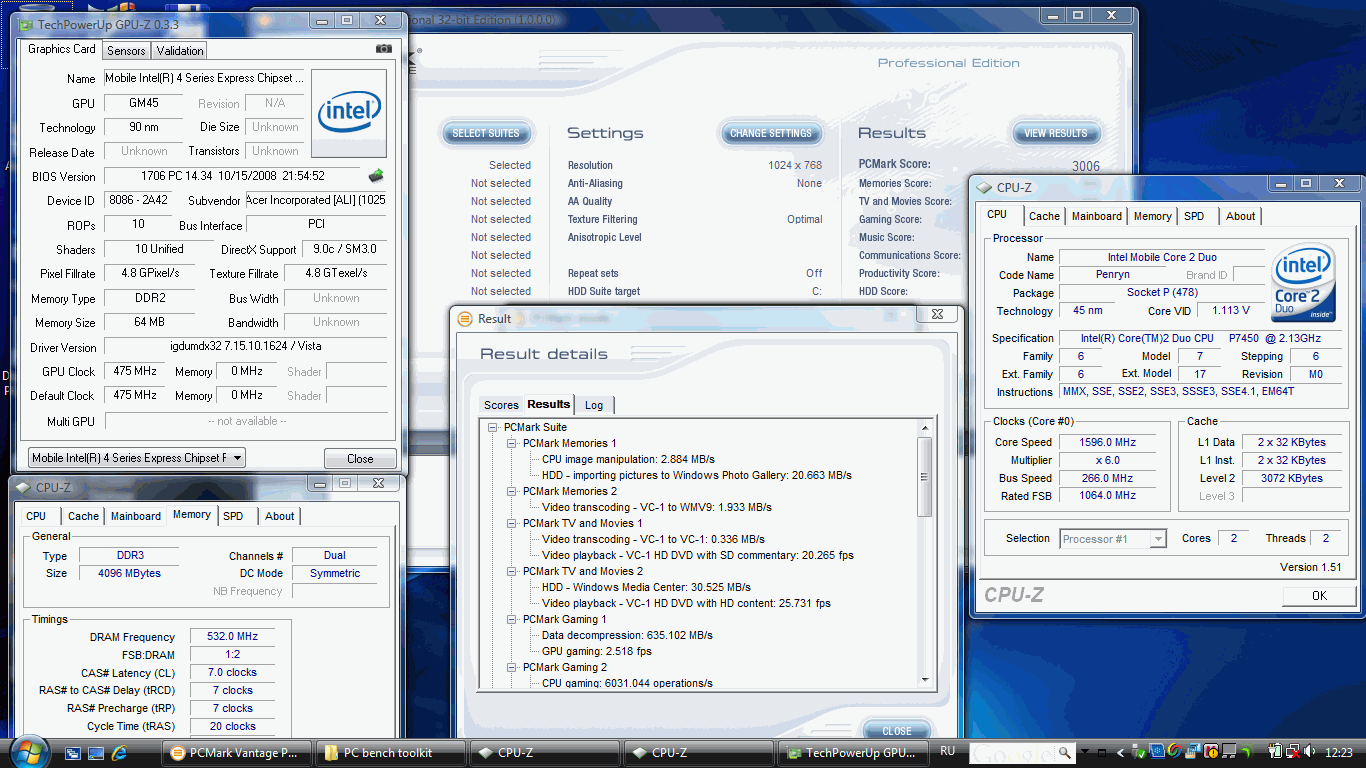1366x768 pixels.
Task: Activate PCMark Vantage taskbar button
Action: (237, 753)
